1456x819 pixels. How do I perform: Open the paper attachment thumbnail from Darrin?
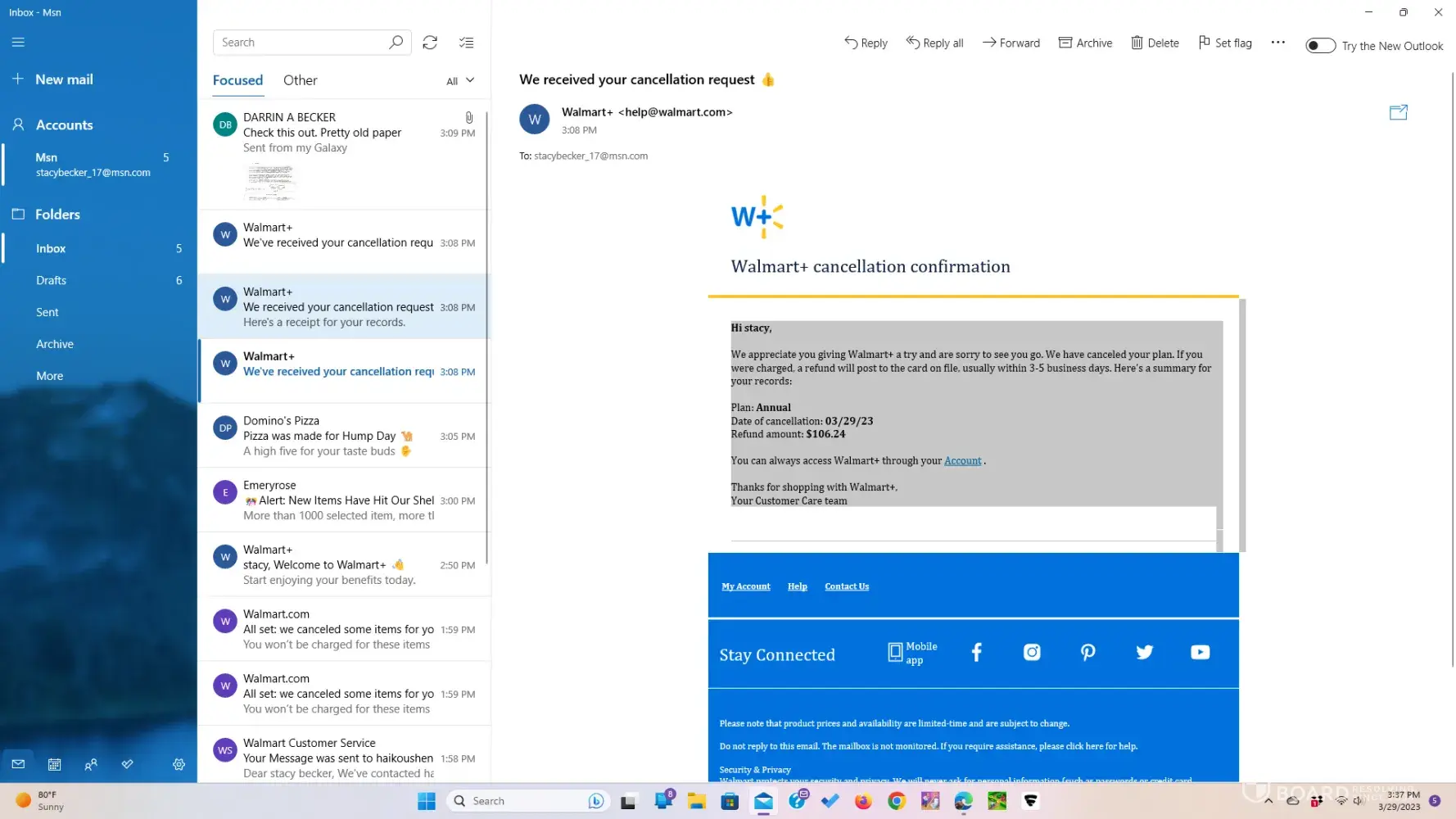pos(270,181)
